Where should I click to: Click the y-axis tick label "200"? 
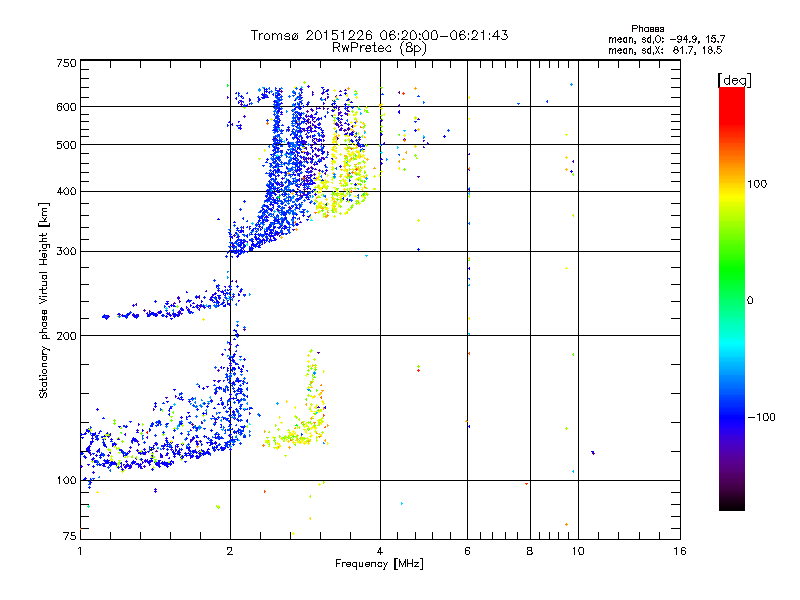click(66, 336)
